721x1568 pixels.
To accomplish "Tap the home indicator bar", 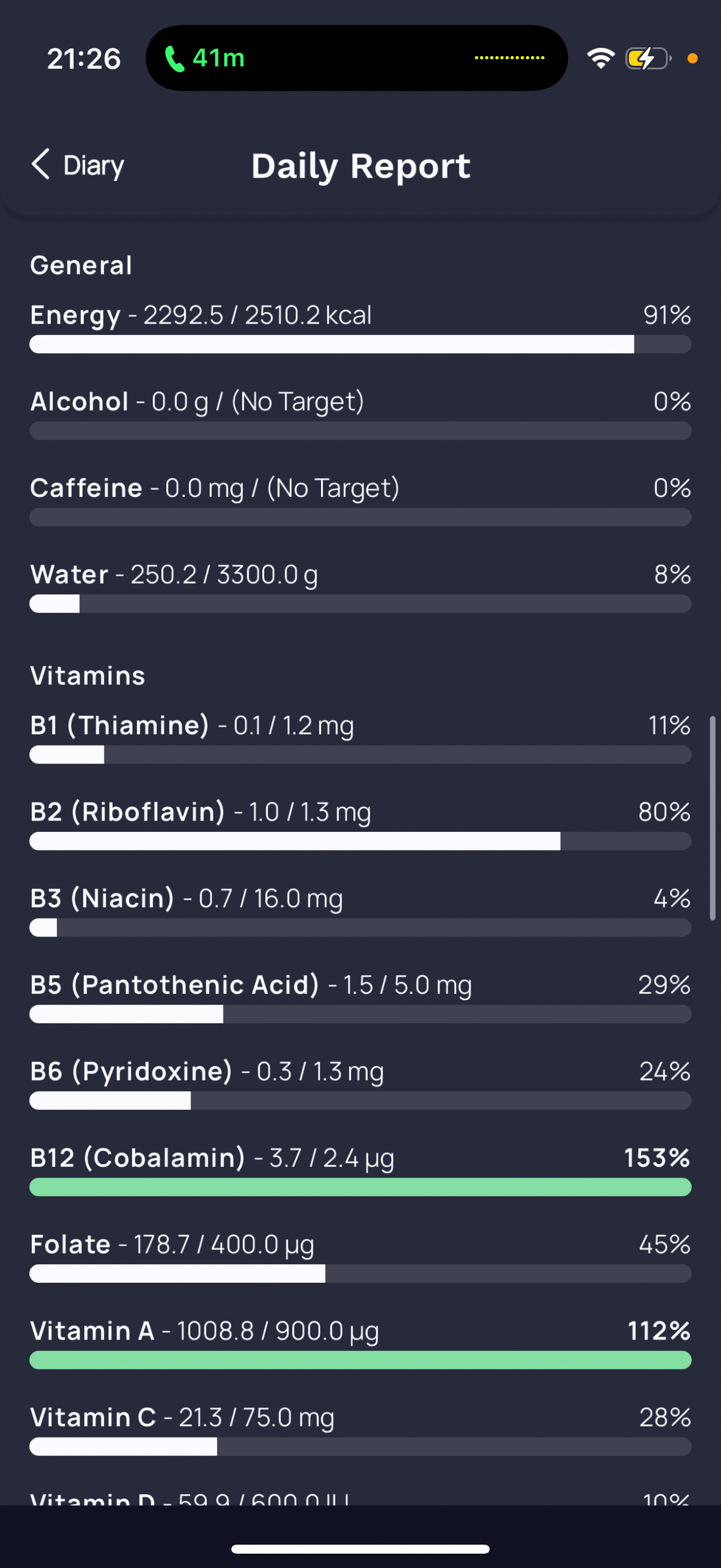I will point(360,1549).
